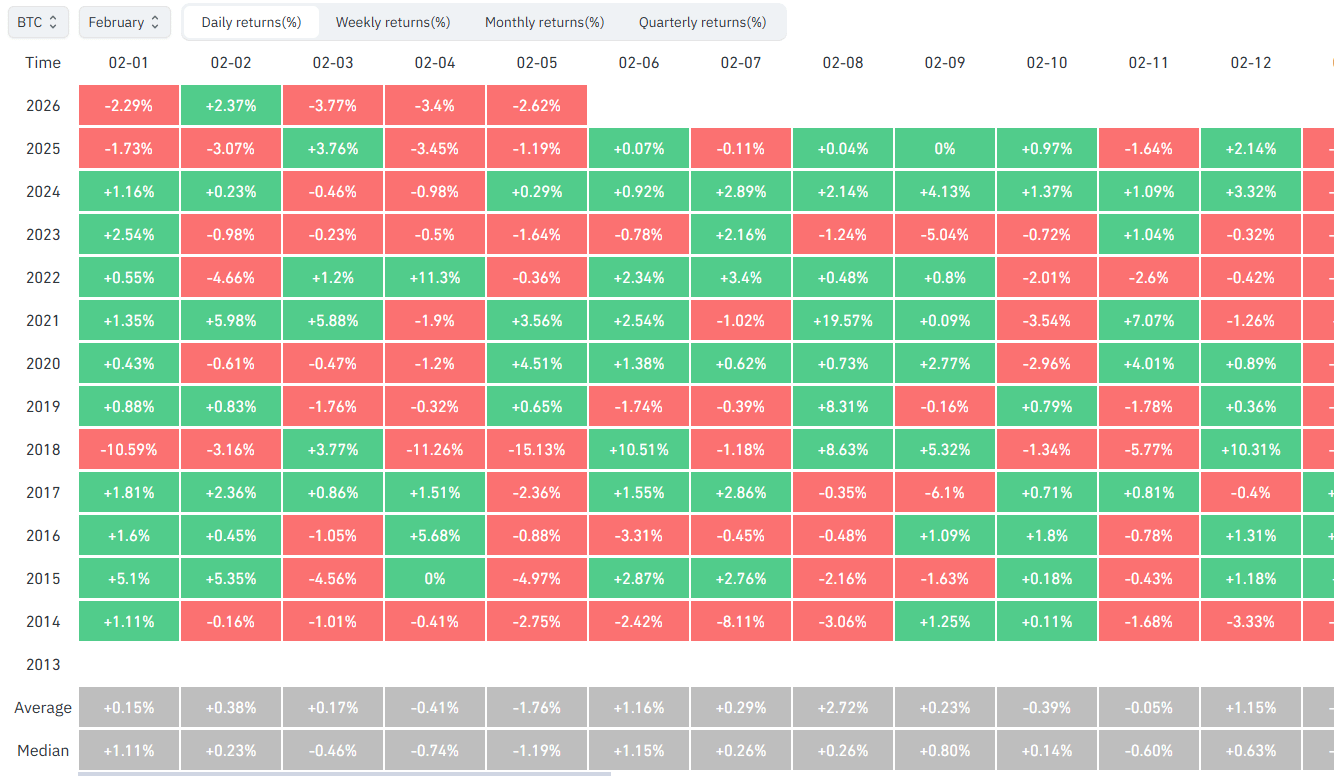1341x776 pixels.
Task: Click the 02-12 date column header
Action: tap(1251, 63)
